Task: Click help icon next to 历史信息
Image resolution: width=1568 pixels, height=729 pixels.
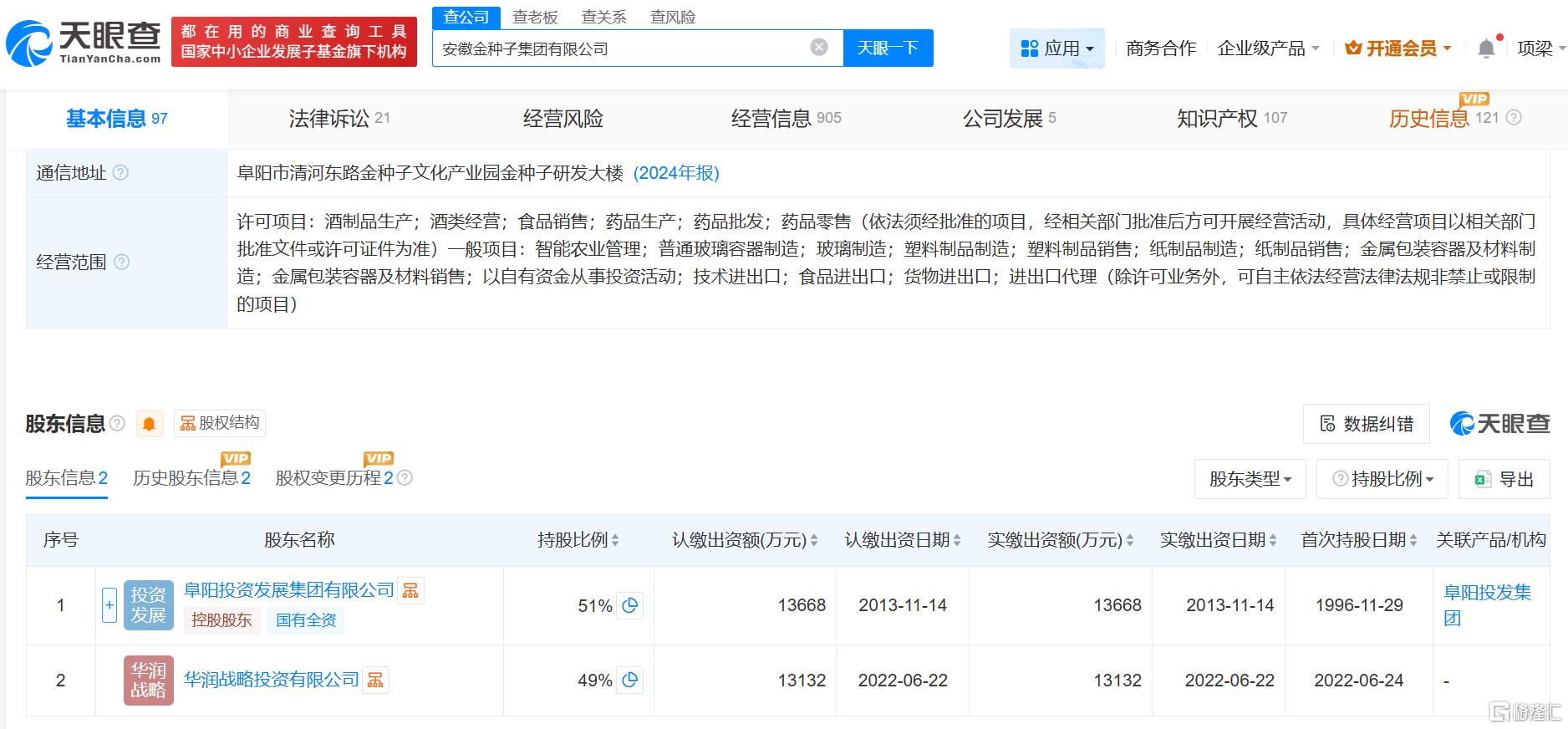Action: [1514, 119]
